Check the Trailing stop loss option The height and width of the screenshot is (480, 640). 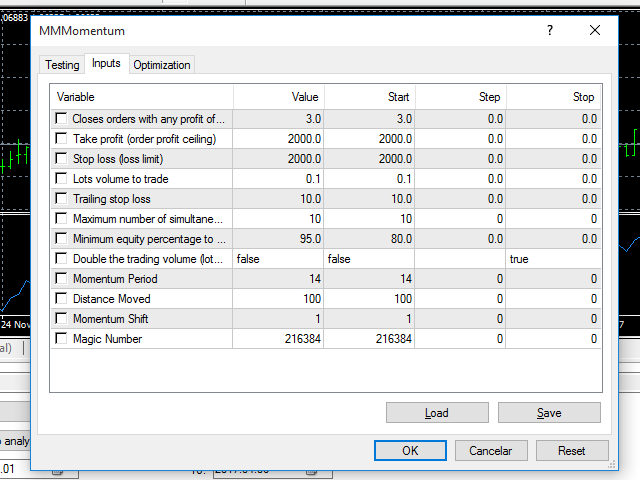click(62, 199)
